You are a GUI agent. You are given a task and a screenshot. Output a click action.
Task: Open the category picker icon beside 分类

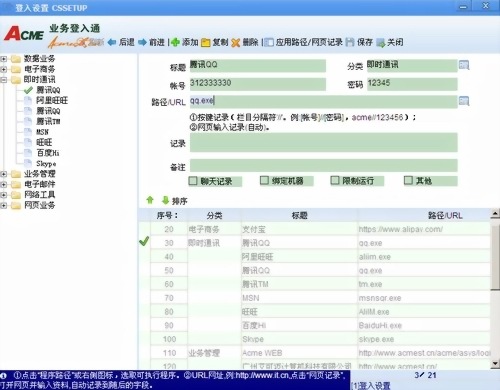[x=464, y=65]
